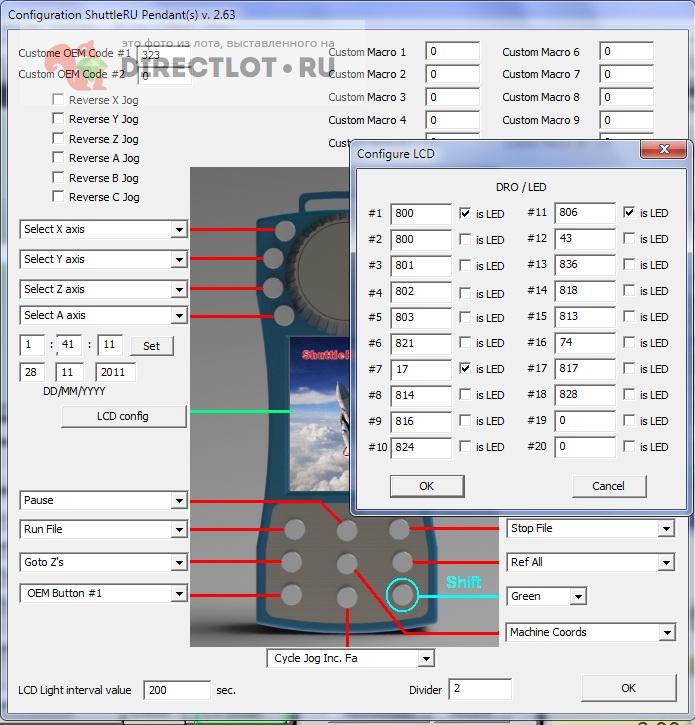
Task: Click the pendant LCD screen image
Action: pos(320,410)
